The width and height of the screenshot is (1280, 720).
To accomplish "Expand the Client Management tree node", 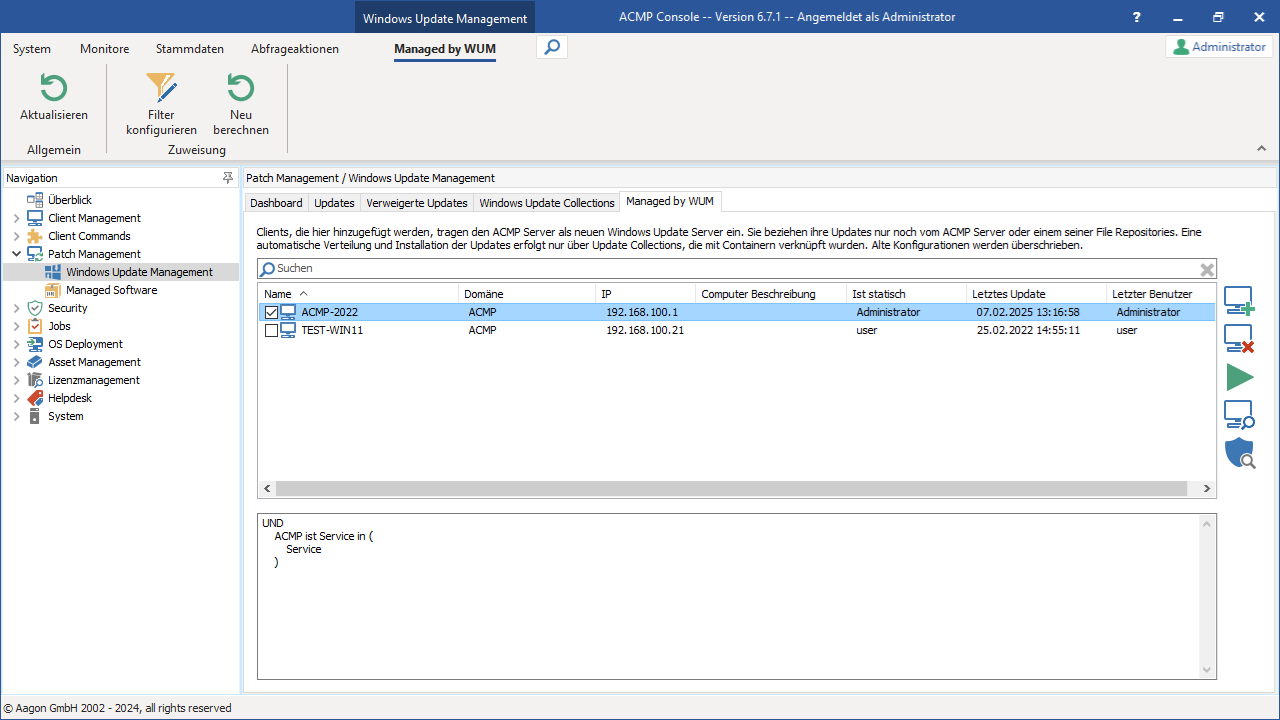I will 16,218.
